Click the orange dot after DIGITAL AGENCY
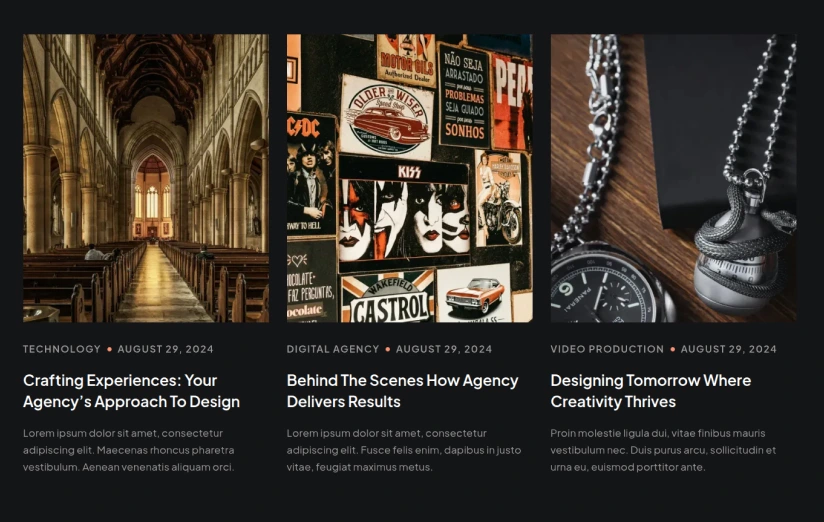Image resolution: width=824 pixels, height=522 pixels. pyautogui.click(x=388, y=349)
